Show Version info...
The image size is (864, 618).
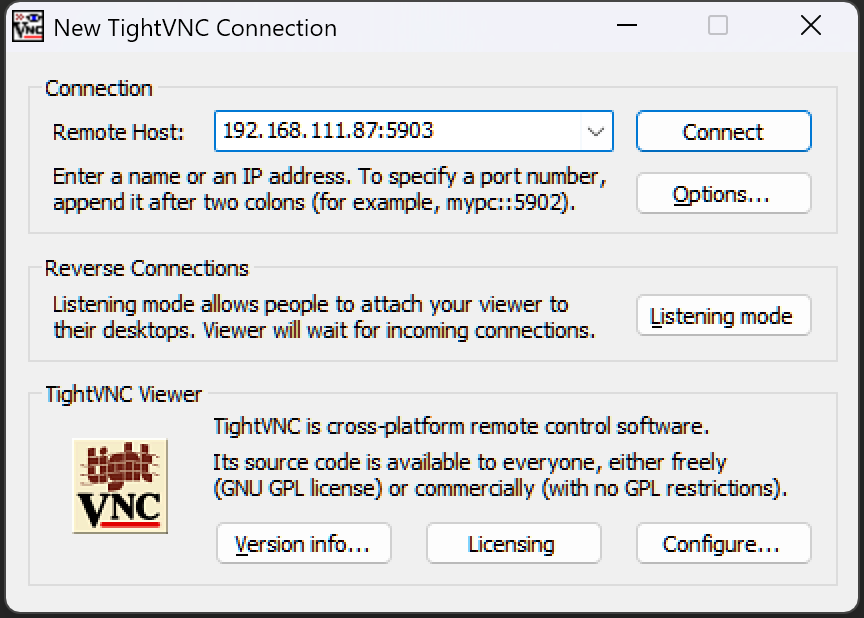coord(304,544)
